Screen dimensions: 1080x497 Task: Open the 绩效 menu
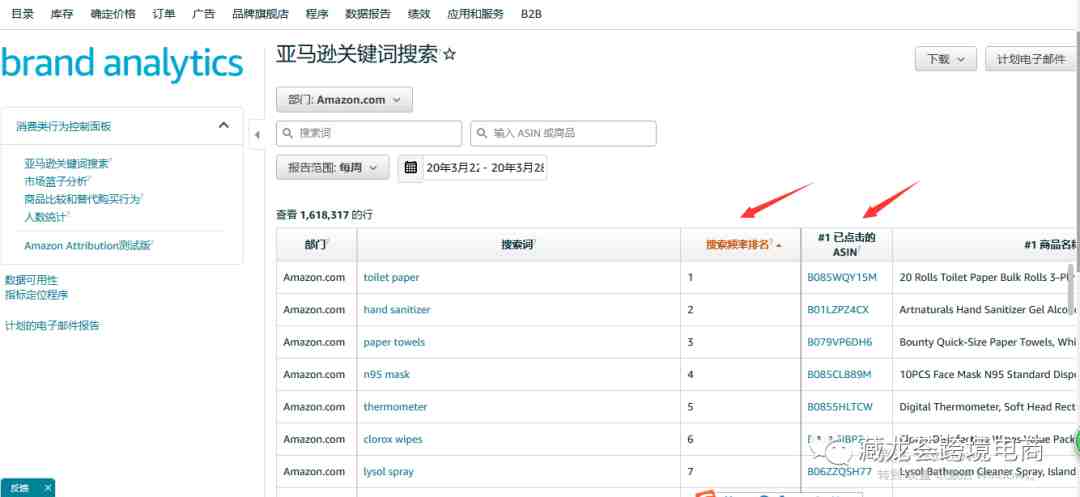(419, 14)
